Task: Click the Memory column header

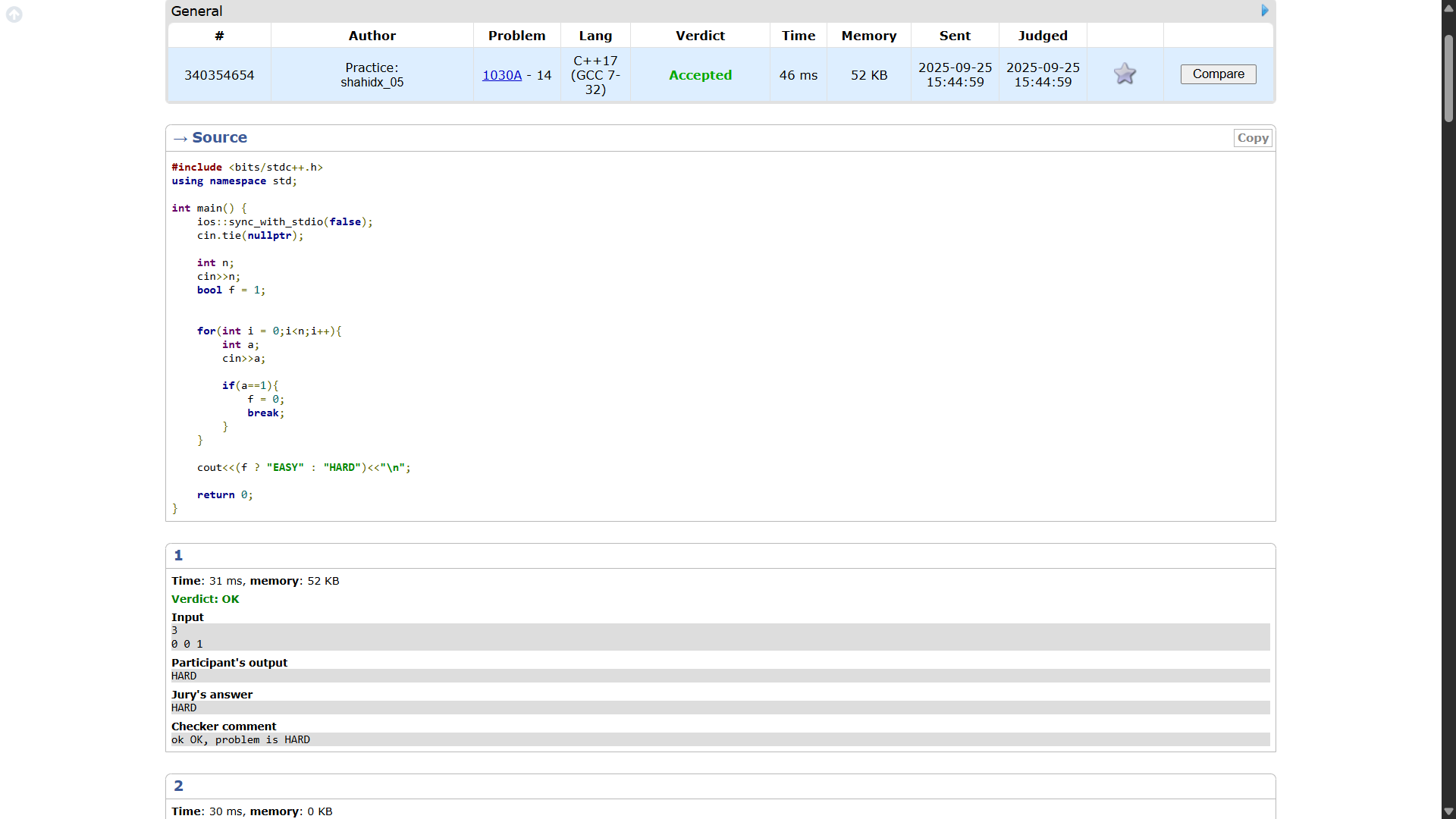Action: coord(868,36)
